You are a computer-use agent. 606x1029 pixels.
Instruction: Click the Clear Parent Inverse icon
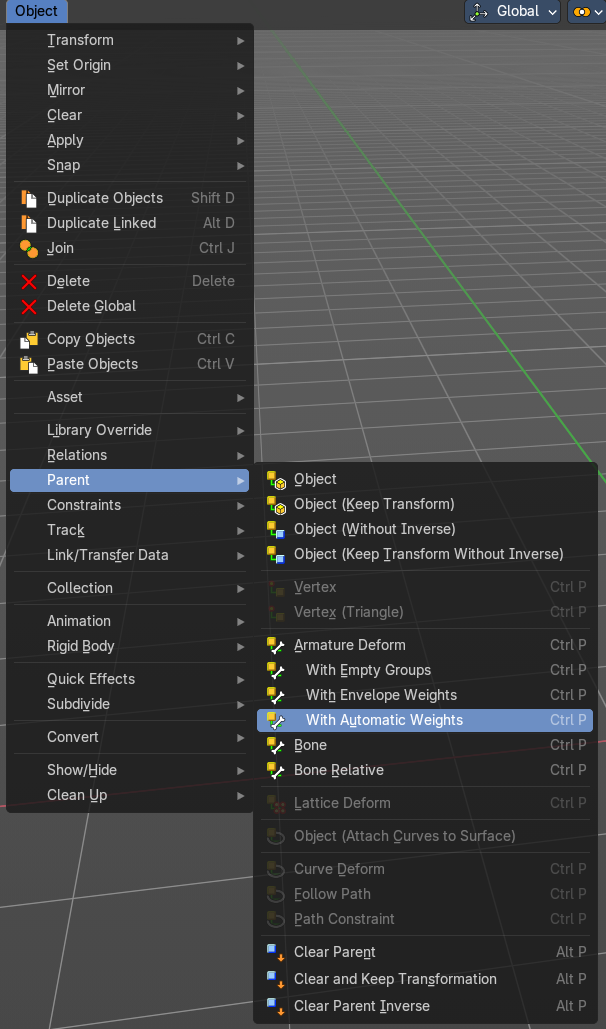point(276,1006)
